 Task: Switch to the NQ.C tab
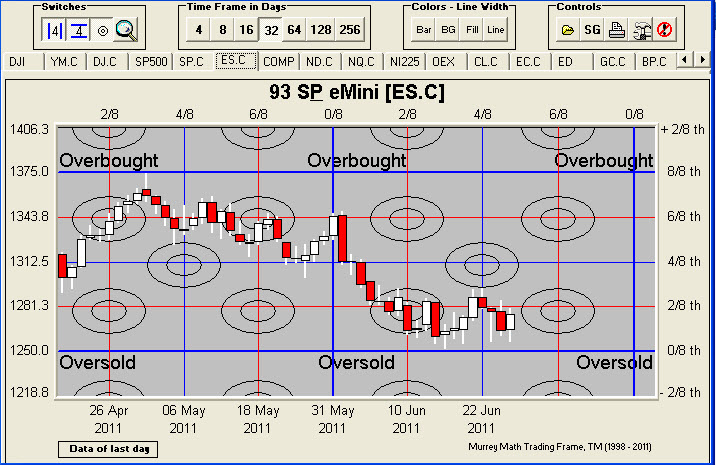361,62
